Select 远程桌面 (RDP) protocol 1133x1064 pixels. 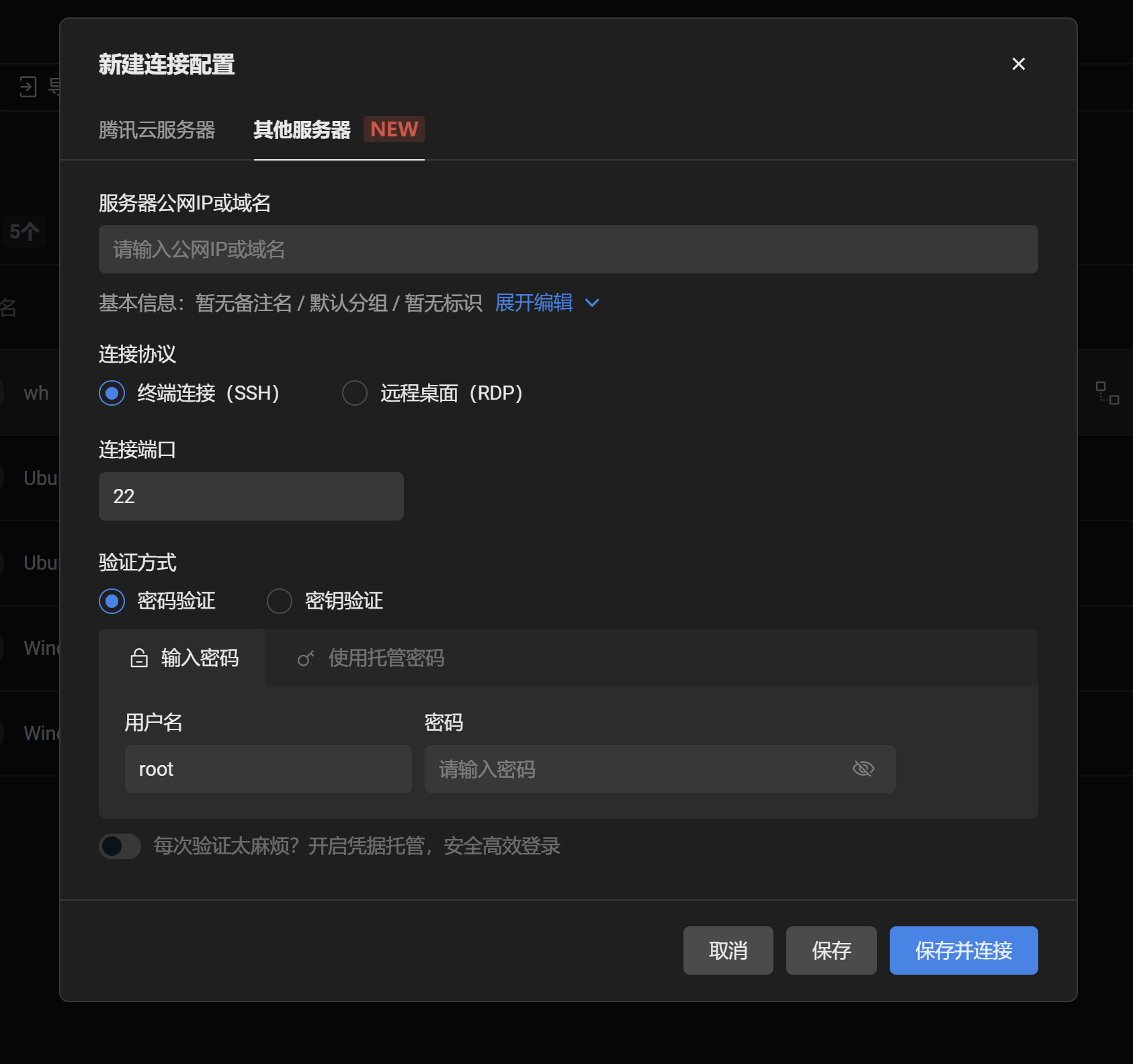[355, 393]
